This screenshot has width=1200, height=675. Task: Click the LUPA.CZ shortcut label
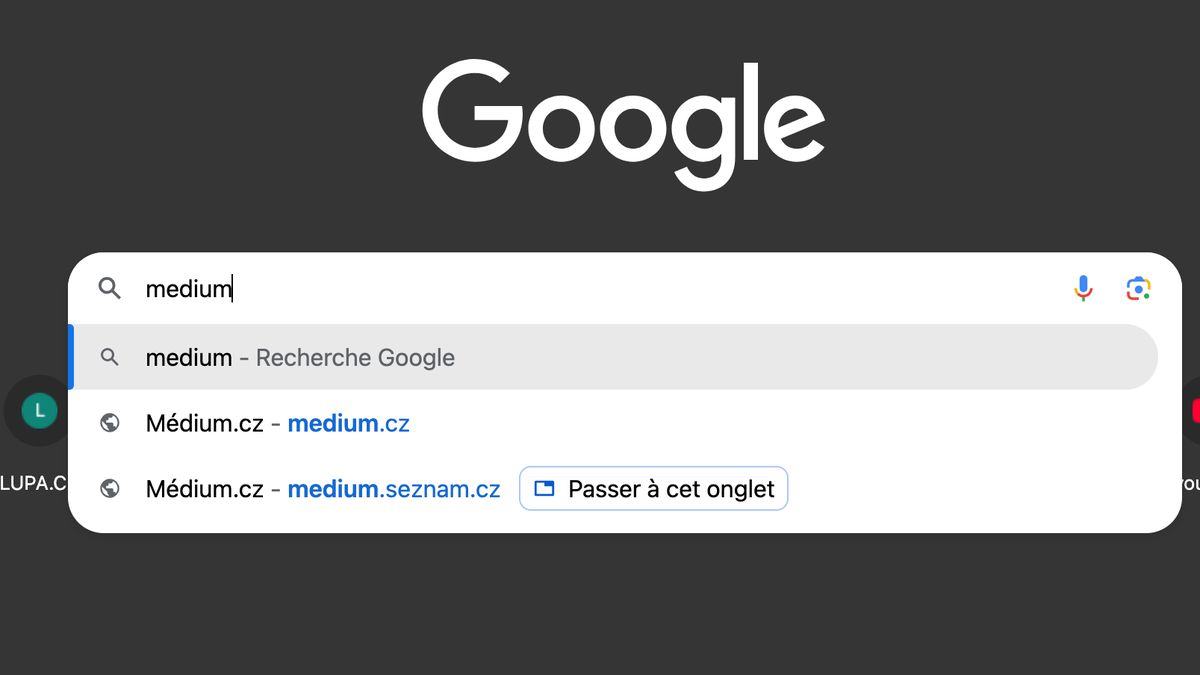click(33, 484)
